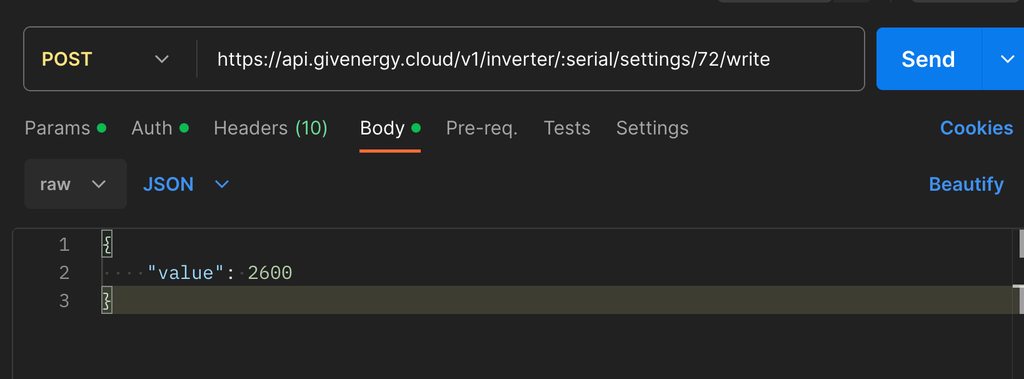Open the JSON format dropdown
This screenshot has width=1024, height=379.
click(185, 184)
